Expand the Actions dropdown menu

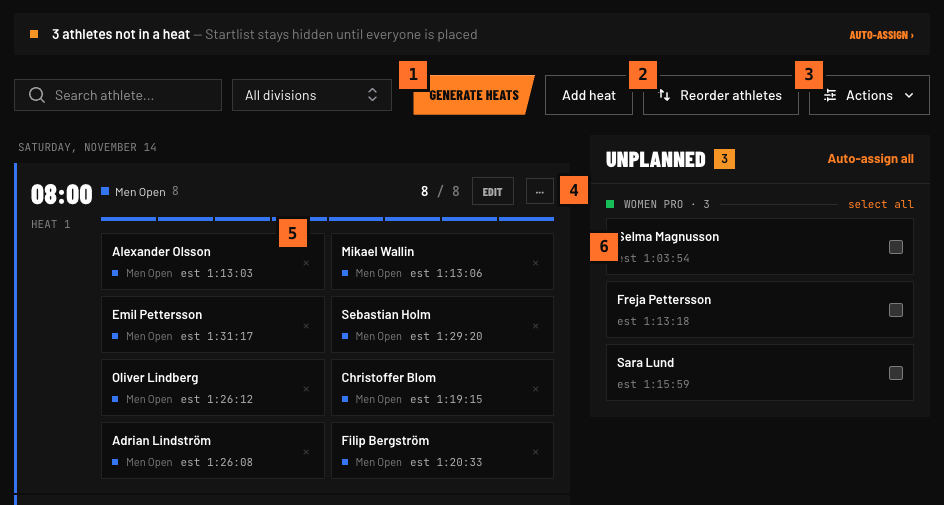[869, 95]
